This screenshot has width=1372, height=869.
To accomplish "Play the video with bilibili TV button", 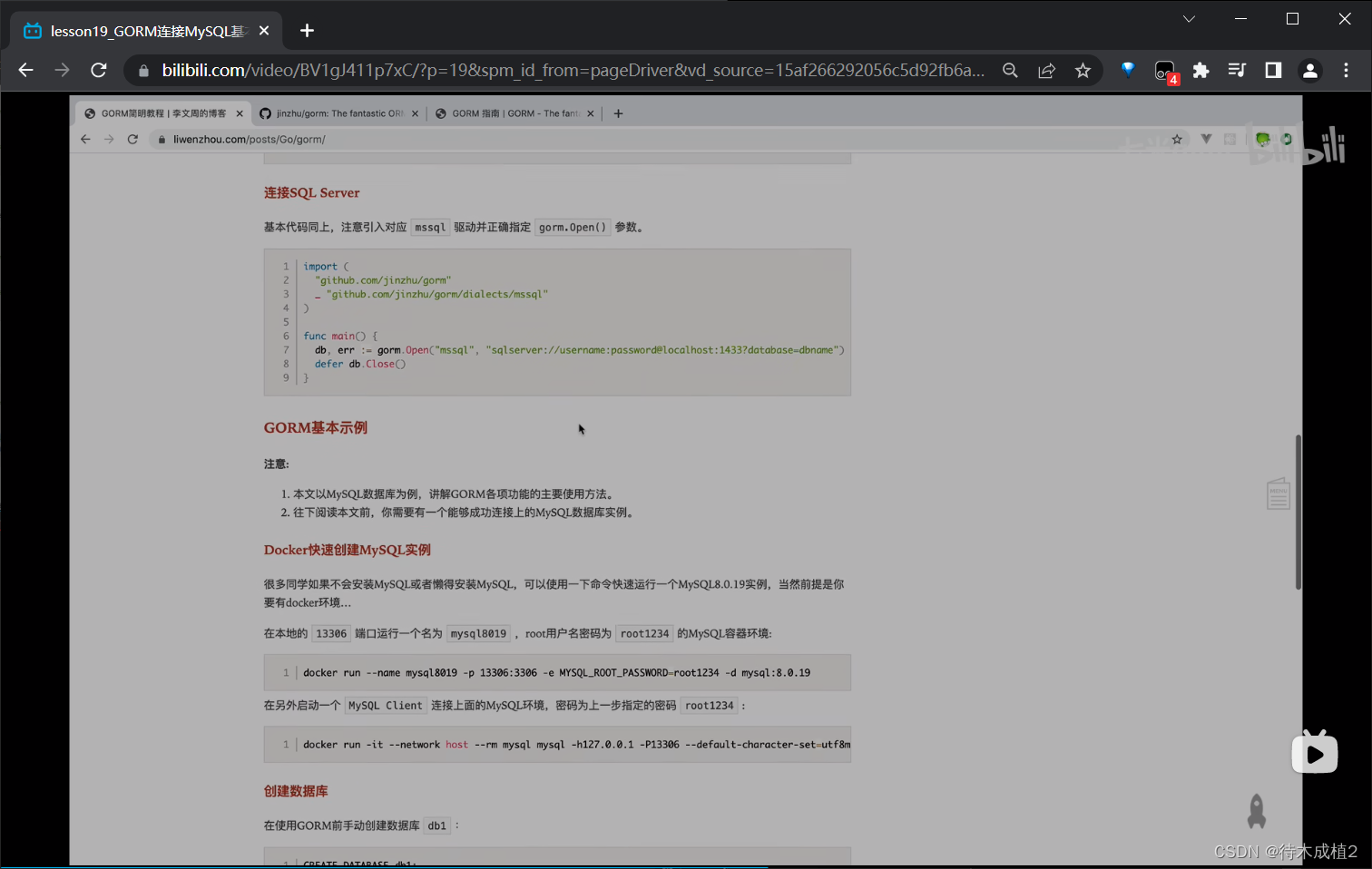I will 1314,752.
